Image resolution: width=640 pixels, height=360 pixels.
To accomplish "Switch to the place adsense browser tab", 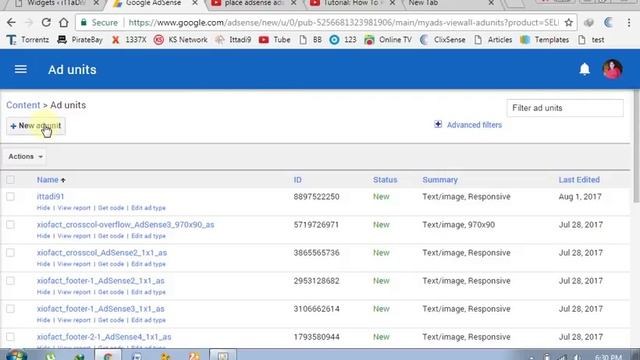I will [x=253, y=3].
